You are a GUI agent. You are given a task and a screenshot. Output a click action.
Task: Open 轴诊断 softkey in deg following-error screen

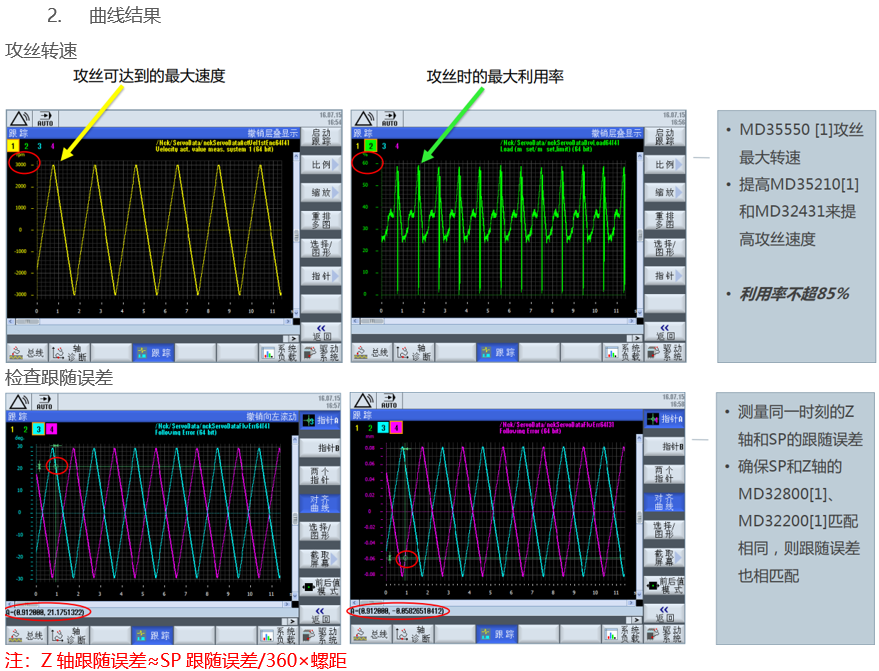(x=68, y=635)
